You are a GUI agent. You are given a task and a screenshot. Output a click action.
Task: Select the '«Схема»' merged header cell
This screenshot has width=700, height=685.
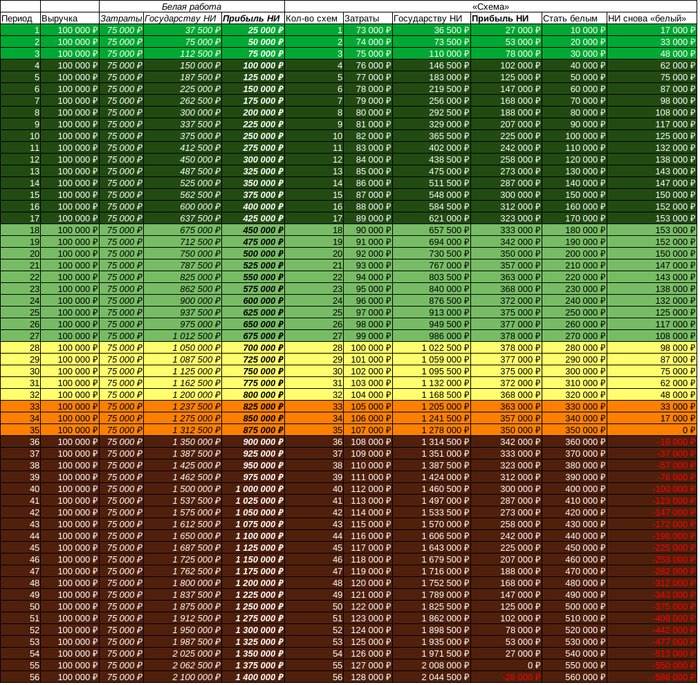[x=490, y=6]
